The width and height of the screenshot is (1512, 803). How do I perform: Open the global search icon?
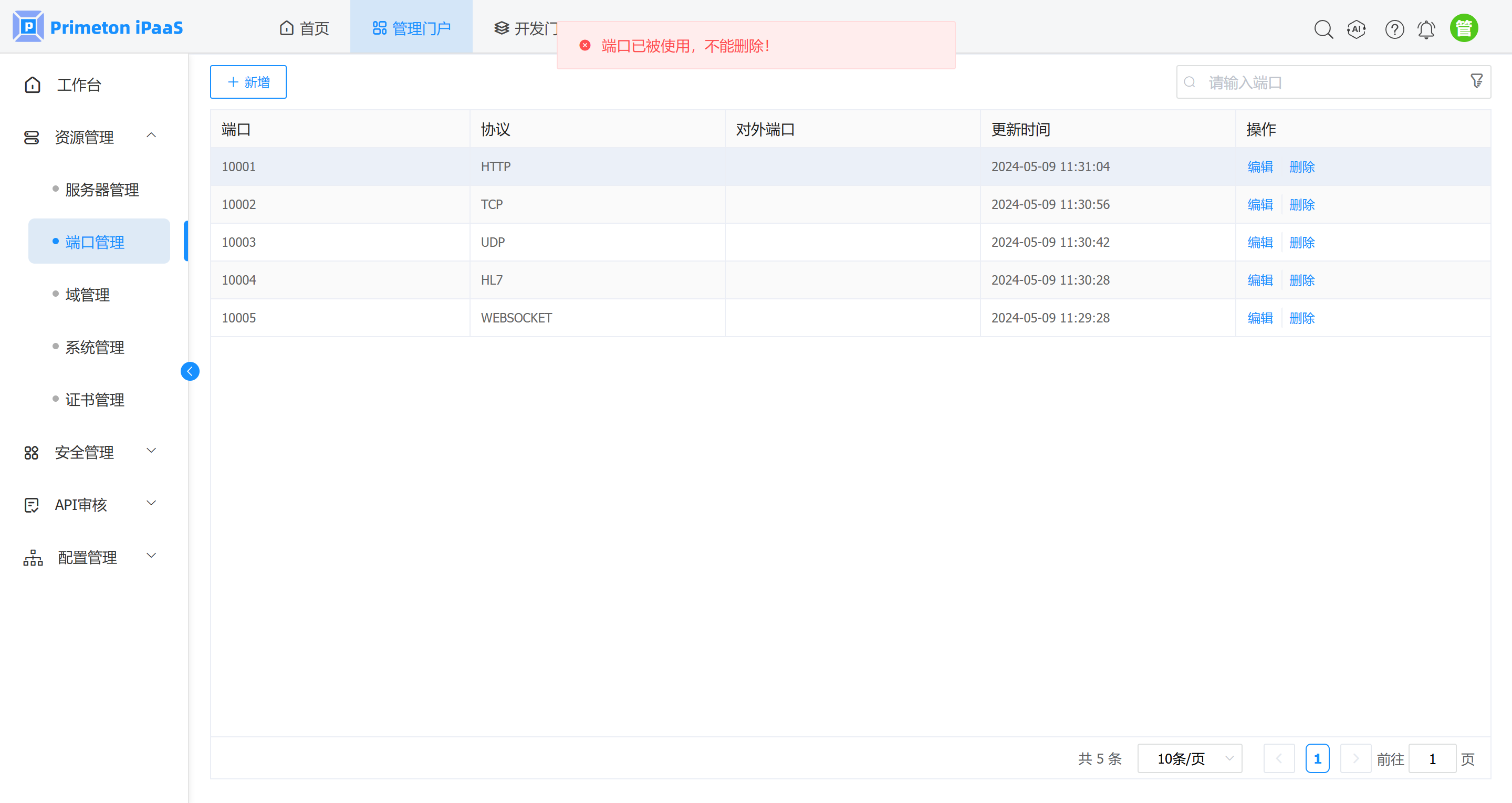point(1324,29)
